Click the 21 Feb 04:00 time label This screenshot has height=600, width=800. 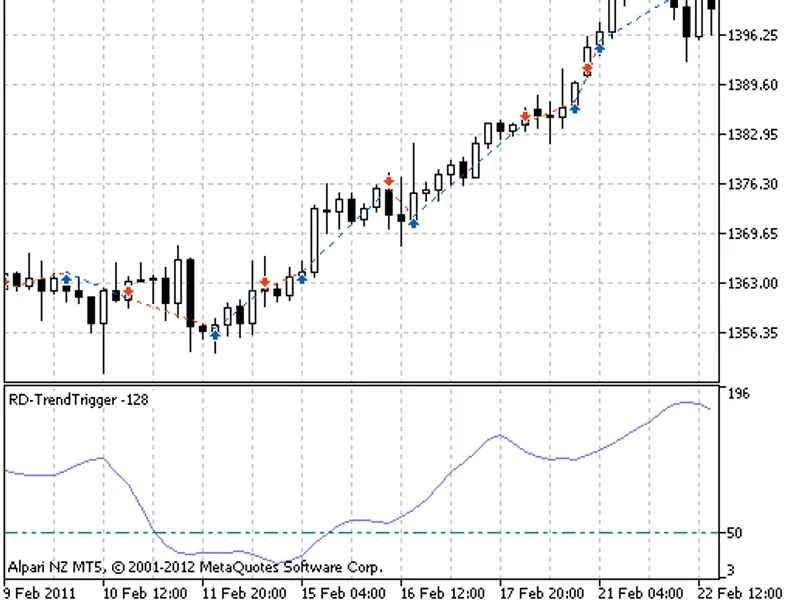(641, 593)
